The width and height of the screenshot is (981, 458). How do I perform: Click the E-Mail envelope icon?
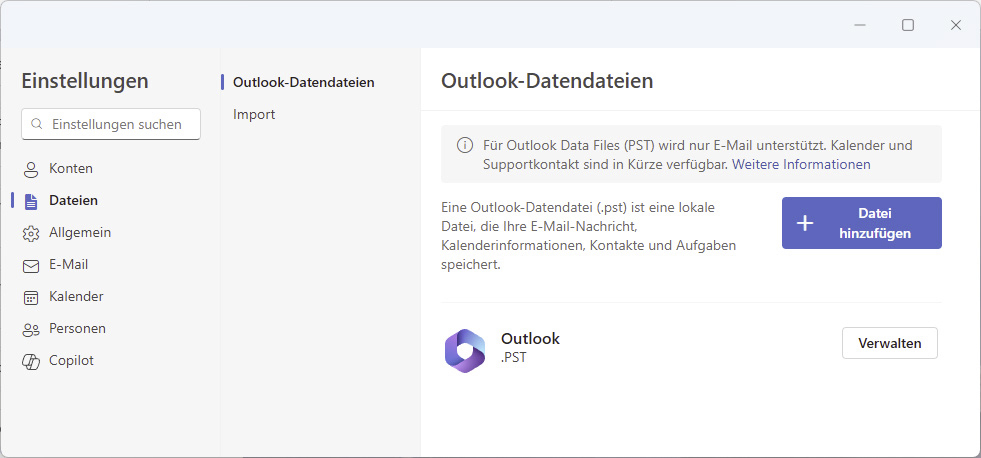point(31,266)
